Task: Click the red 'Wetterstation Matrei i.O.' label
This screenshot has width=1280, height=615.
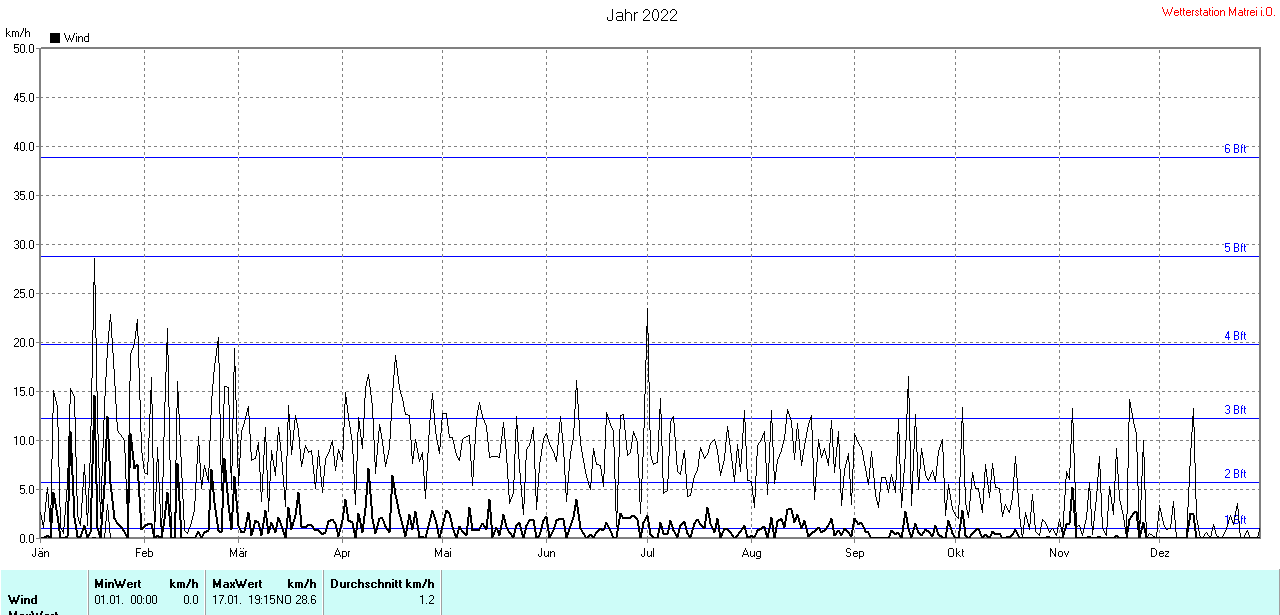Action: (x=1218, y=12)
